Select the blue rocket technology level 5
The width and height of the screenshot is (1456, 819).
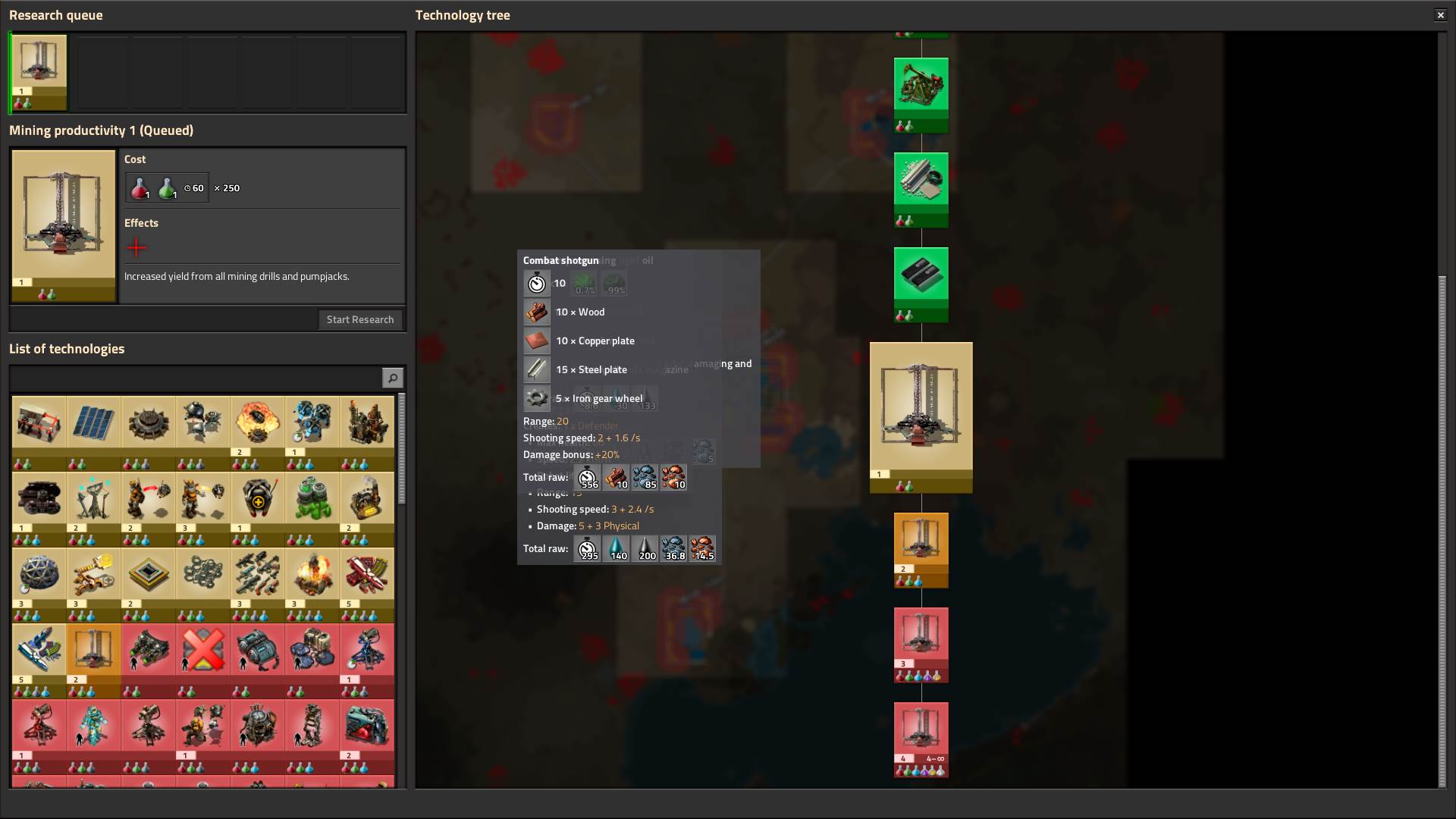point(39,660)
